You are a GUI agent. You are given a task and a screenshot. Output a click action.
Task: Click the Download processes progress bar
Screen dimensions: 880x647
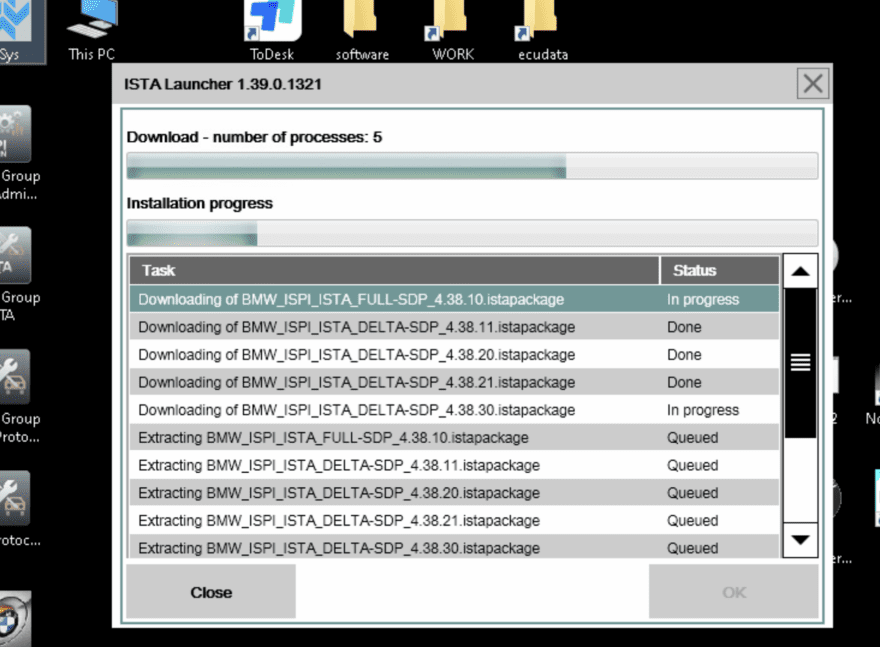(x=472, y=166)
